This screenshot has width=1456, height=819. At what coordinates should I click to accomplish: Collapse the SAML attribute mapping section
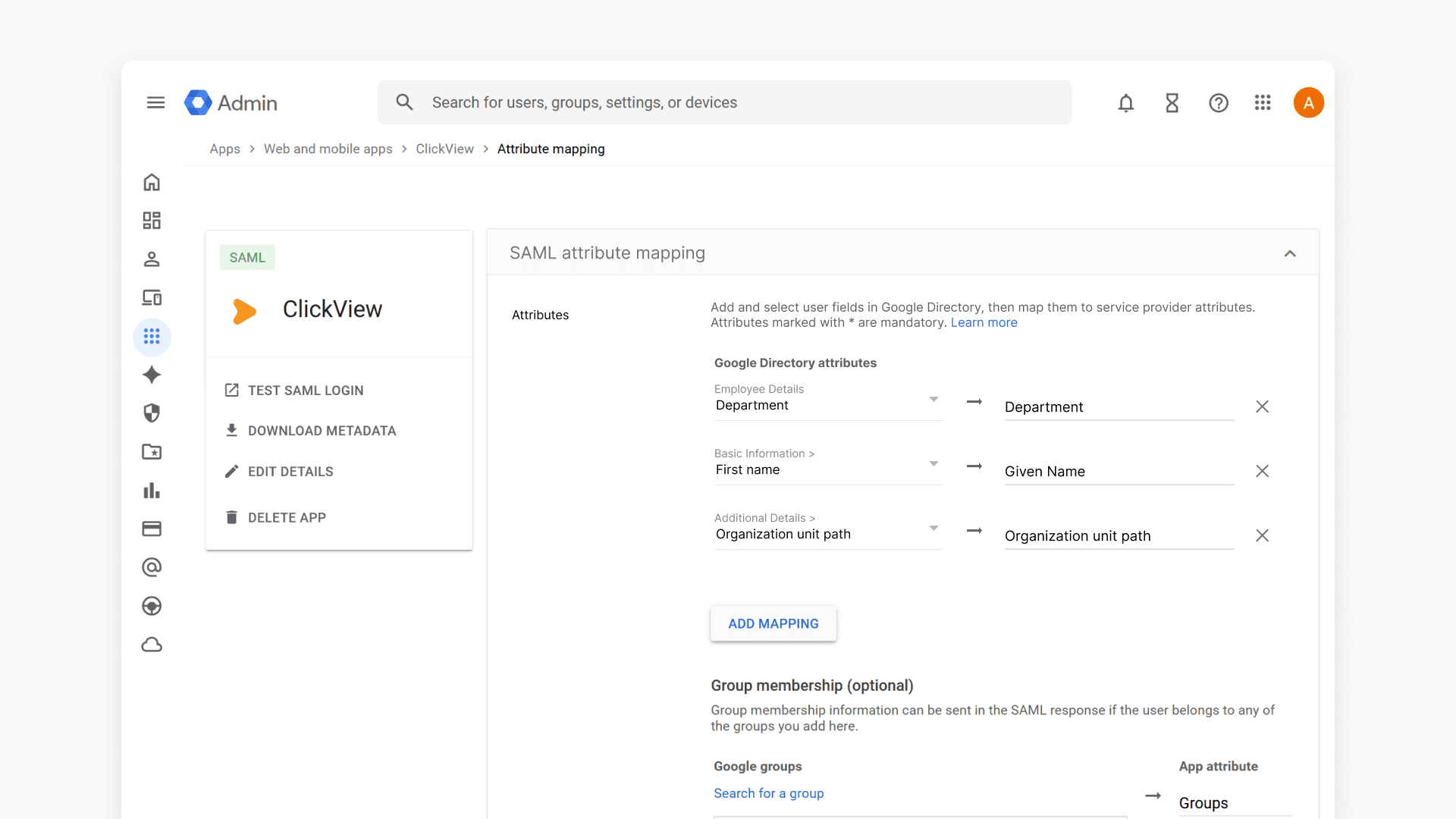1290,253
